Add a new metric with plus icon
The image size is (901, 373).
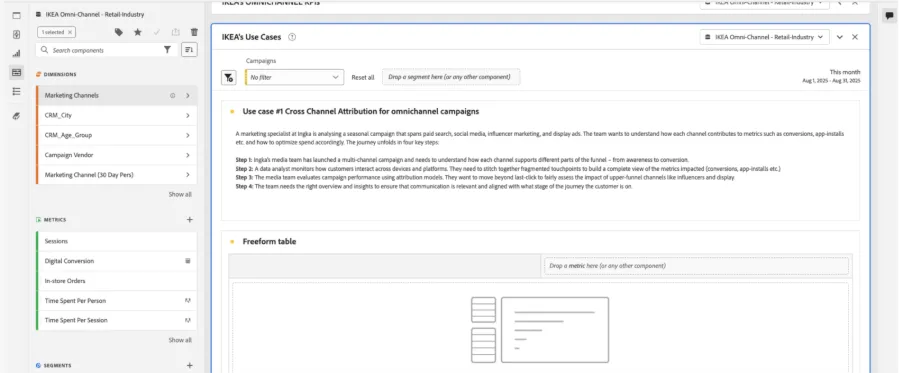[190, 220]
